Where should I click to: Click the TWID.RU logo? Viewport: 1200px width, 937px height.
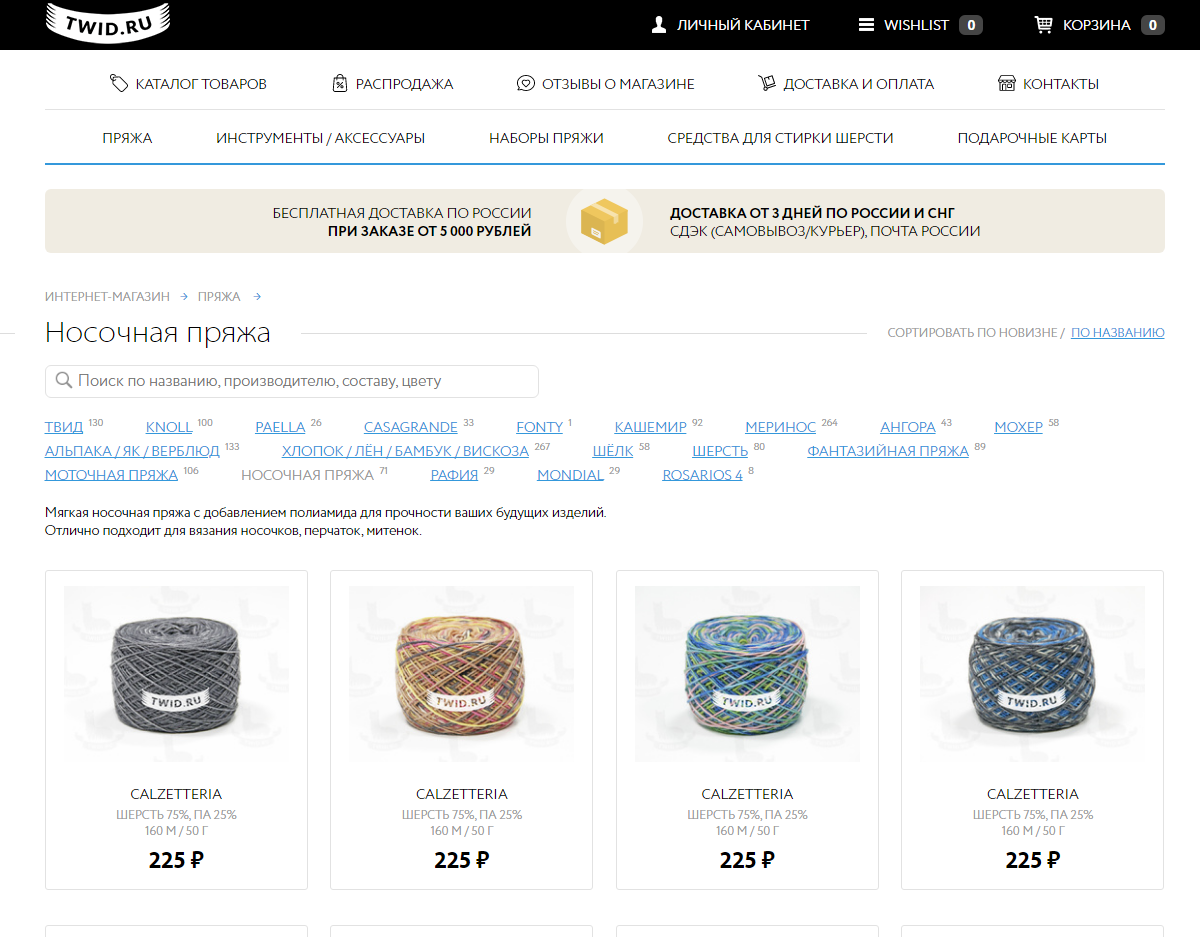click(x=108, y=22)
